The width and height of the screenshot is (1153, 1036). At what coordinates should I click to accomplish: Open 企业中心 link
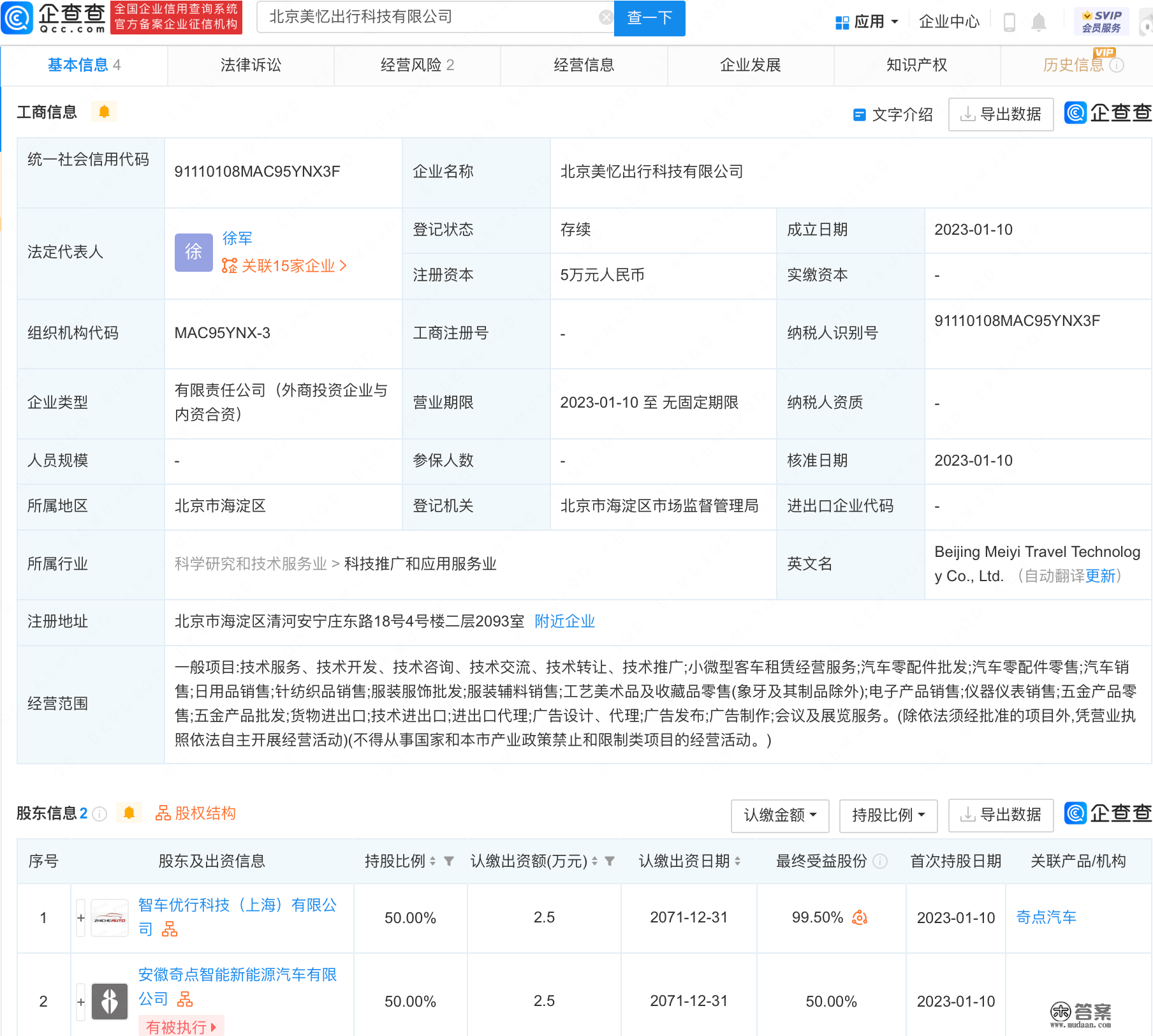tap(949, 22)
